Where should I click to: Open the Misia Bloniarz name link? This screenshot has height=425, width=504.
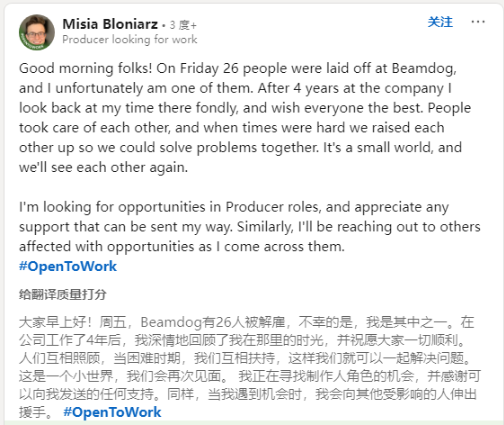110,24
